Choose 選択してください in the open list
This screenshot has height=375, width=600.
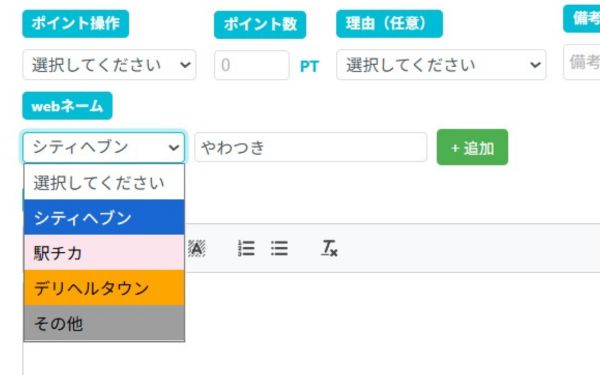tap(104, 183)
